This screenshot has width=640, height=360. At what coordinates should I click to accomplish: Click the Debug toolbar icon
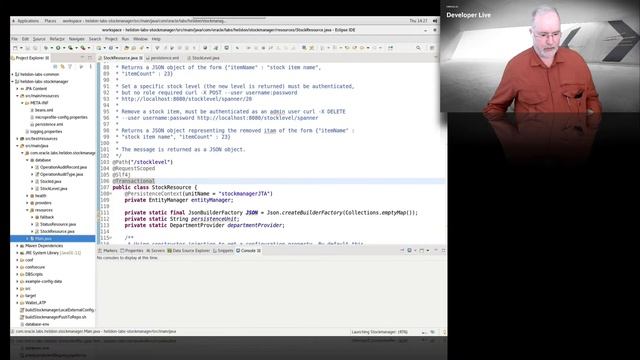click(x=46, y=48)
